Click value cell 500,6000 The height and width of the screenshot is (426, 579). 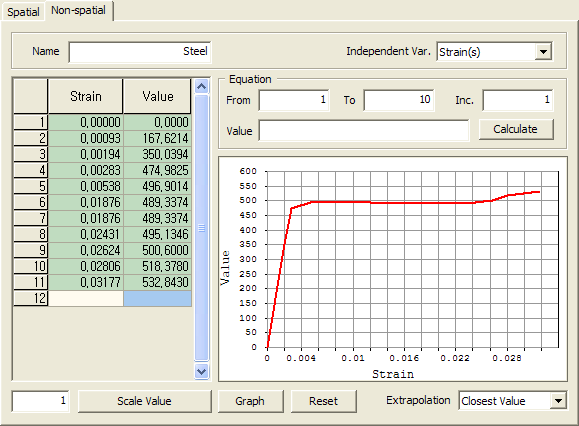157,250
